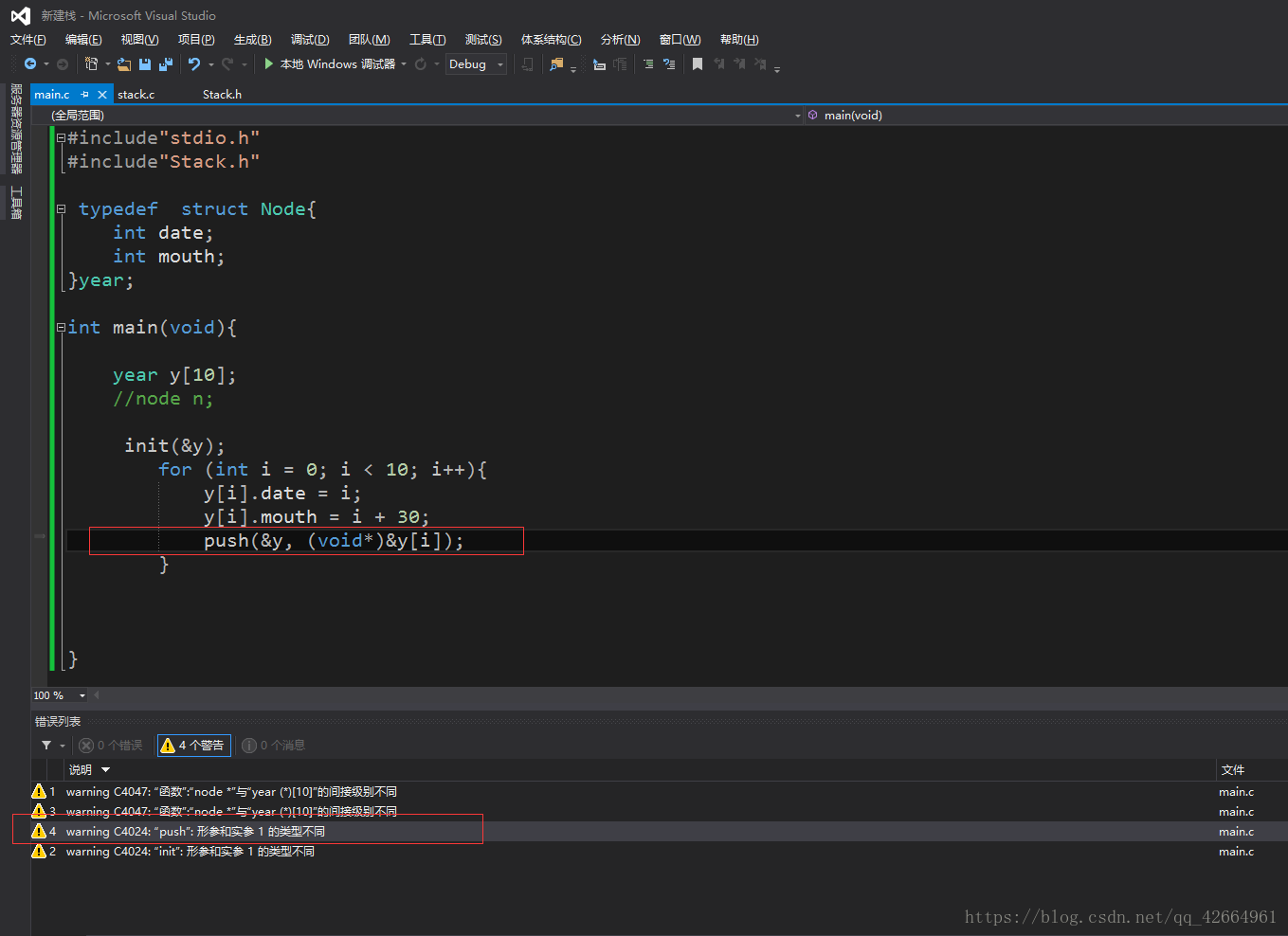
Task: Open the 文件(F) menu
Action: [27, 39]
